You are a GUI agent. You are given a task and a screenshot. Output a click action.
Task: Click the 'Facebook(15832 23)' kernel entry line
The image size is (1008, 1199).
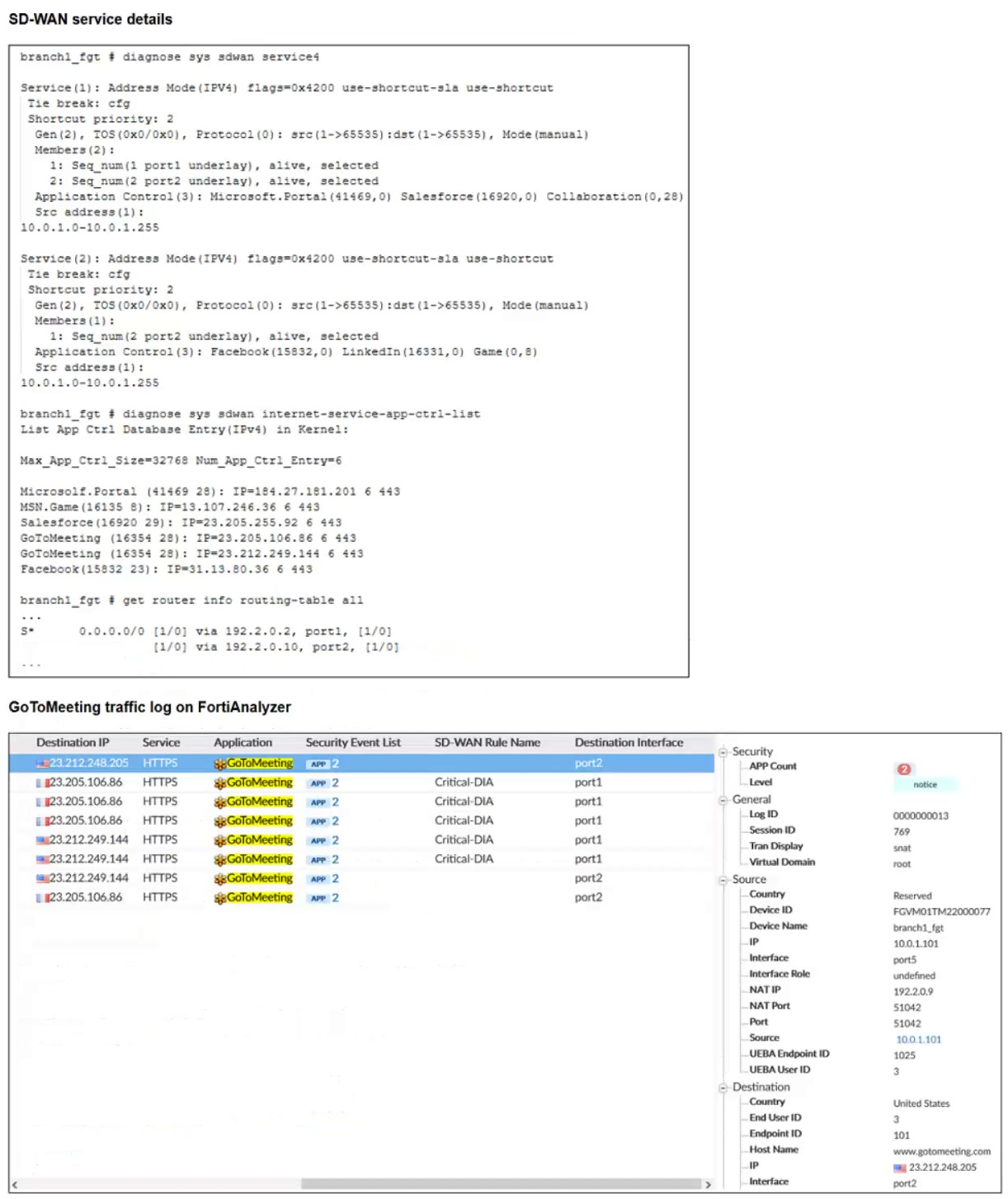tap(167, 569)
